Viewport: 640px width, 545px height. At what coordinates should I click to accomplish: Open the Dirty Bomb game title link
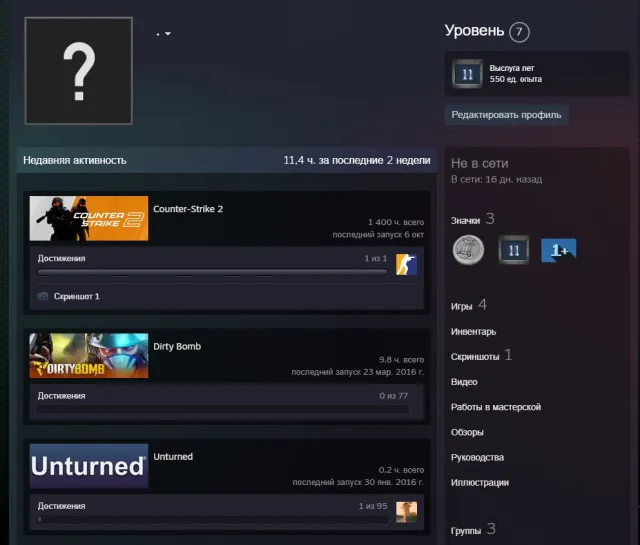pos(177,347)
